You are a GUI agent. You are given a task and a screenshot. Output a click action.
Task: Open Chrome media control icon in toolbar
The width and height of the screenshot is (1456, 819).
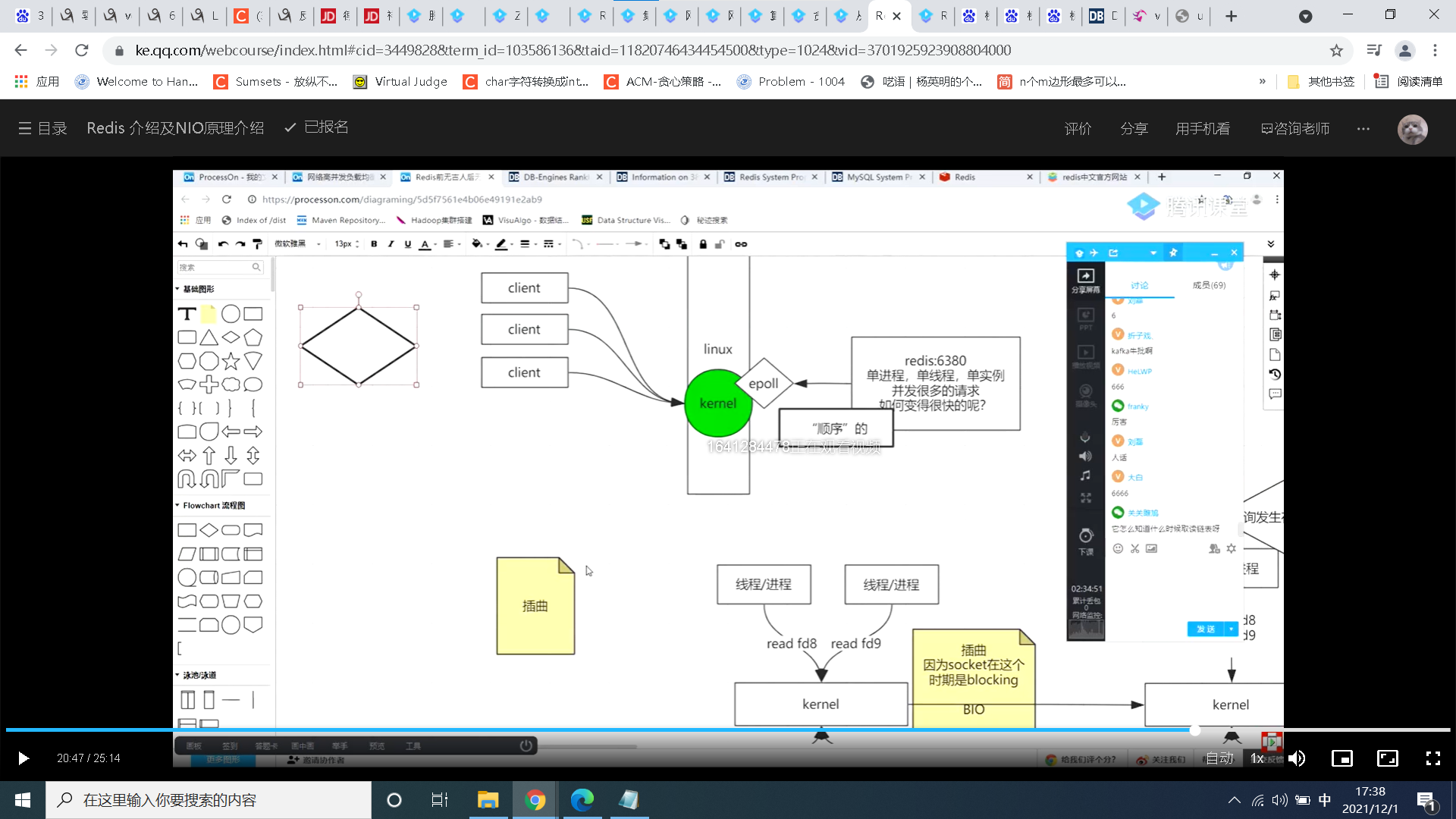pyautogui.click(x=1374, y=50)
